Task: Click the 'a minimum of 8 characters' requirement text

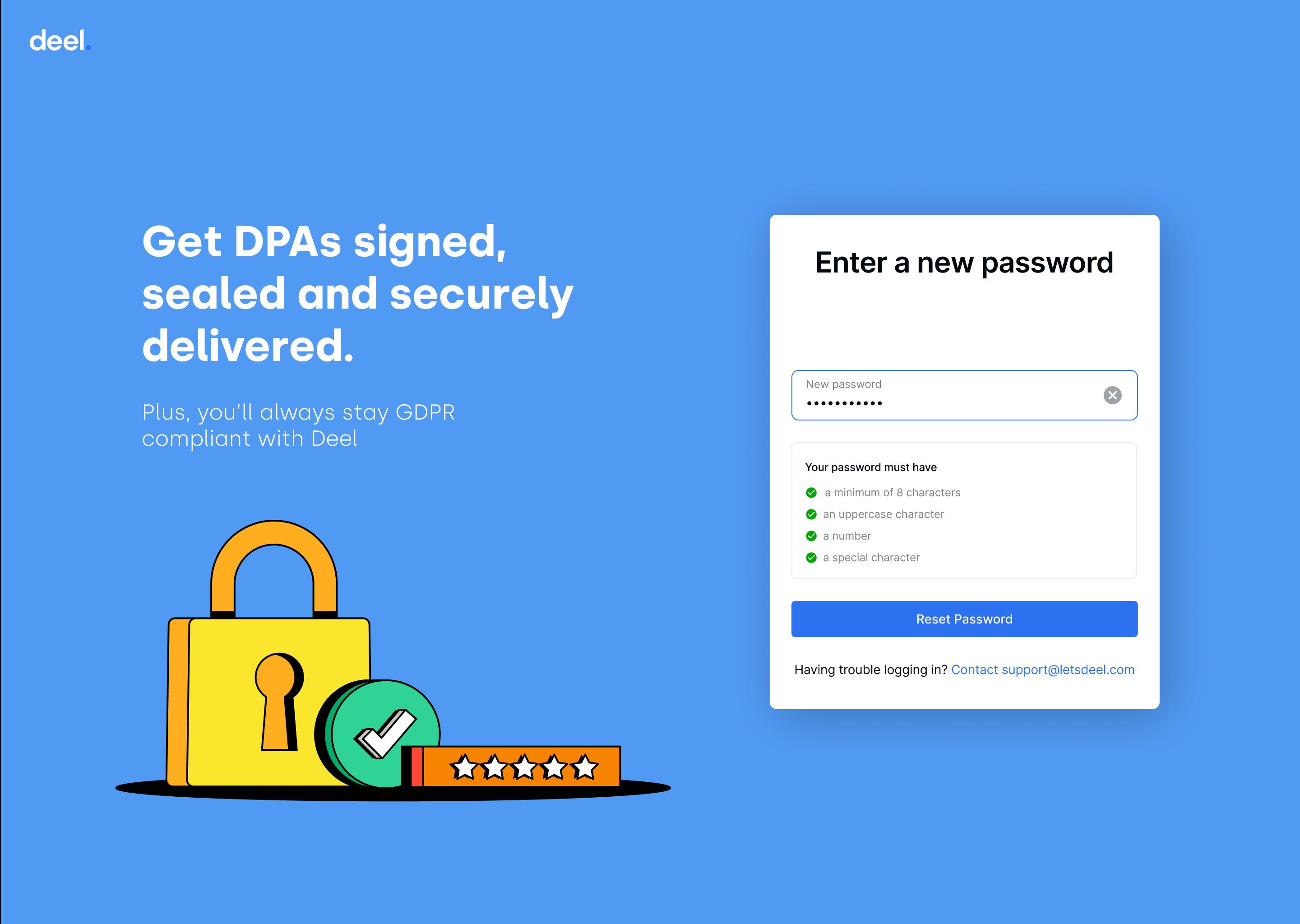Action: [x=892, y=493]
